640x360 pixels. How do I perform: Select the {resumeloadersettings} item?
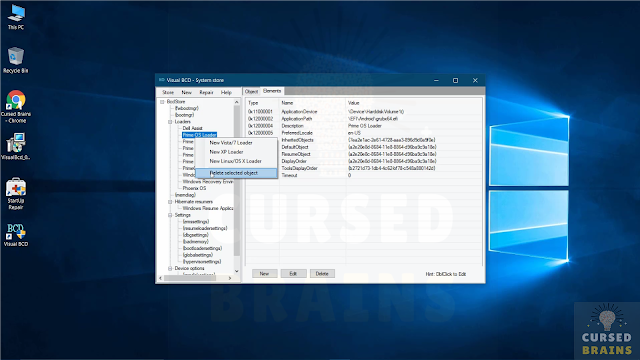coord(204,228)
